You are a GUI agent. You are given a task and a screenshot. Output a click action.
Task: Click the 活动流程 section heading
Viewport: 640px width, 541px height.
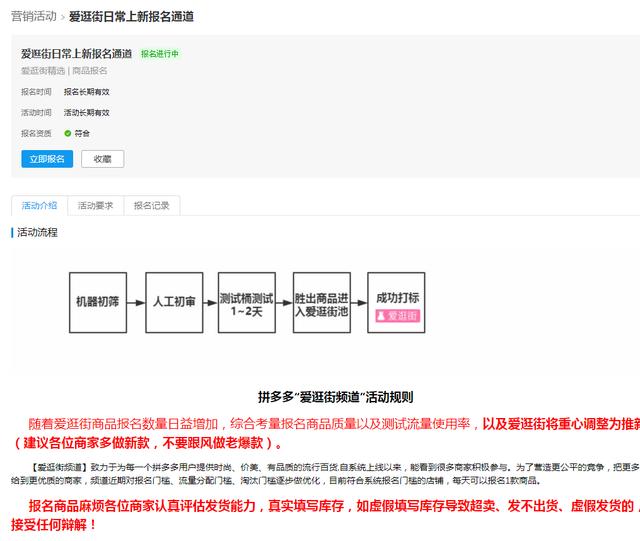[37, 232]
